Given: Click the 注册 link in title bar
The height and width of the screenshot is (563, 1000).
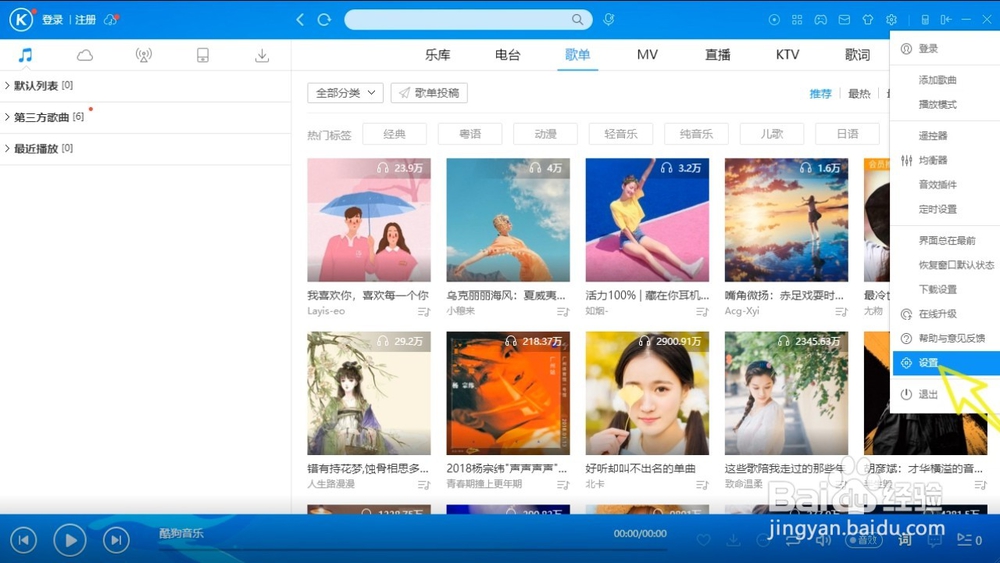Looking at the screenshot, I should coord(85,20).
